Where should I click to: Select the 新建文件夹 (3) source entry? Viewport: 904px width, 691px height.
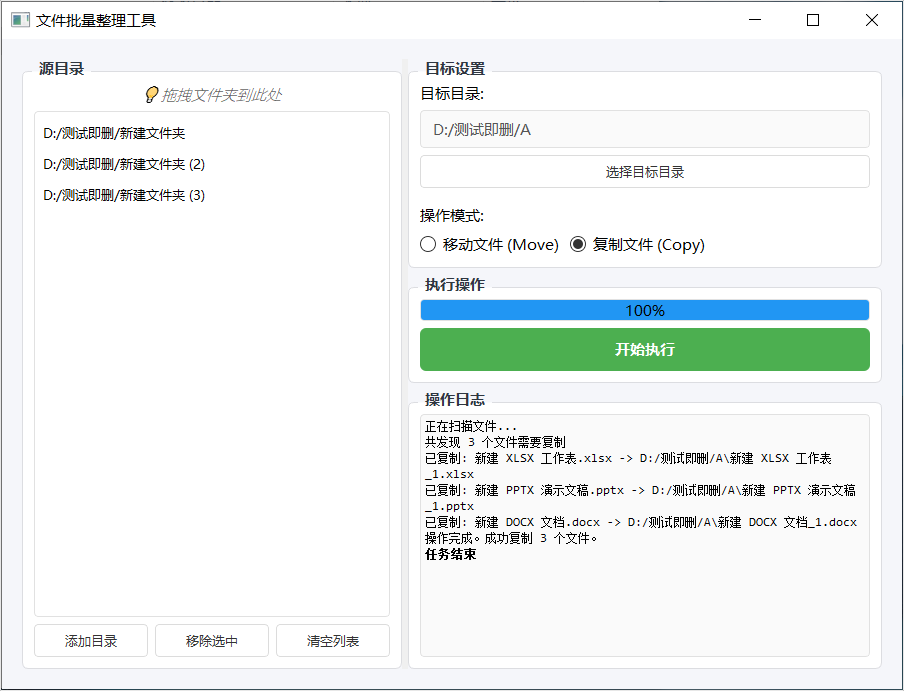124,195
